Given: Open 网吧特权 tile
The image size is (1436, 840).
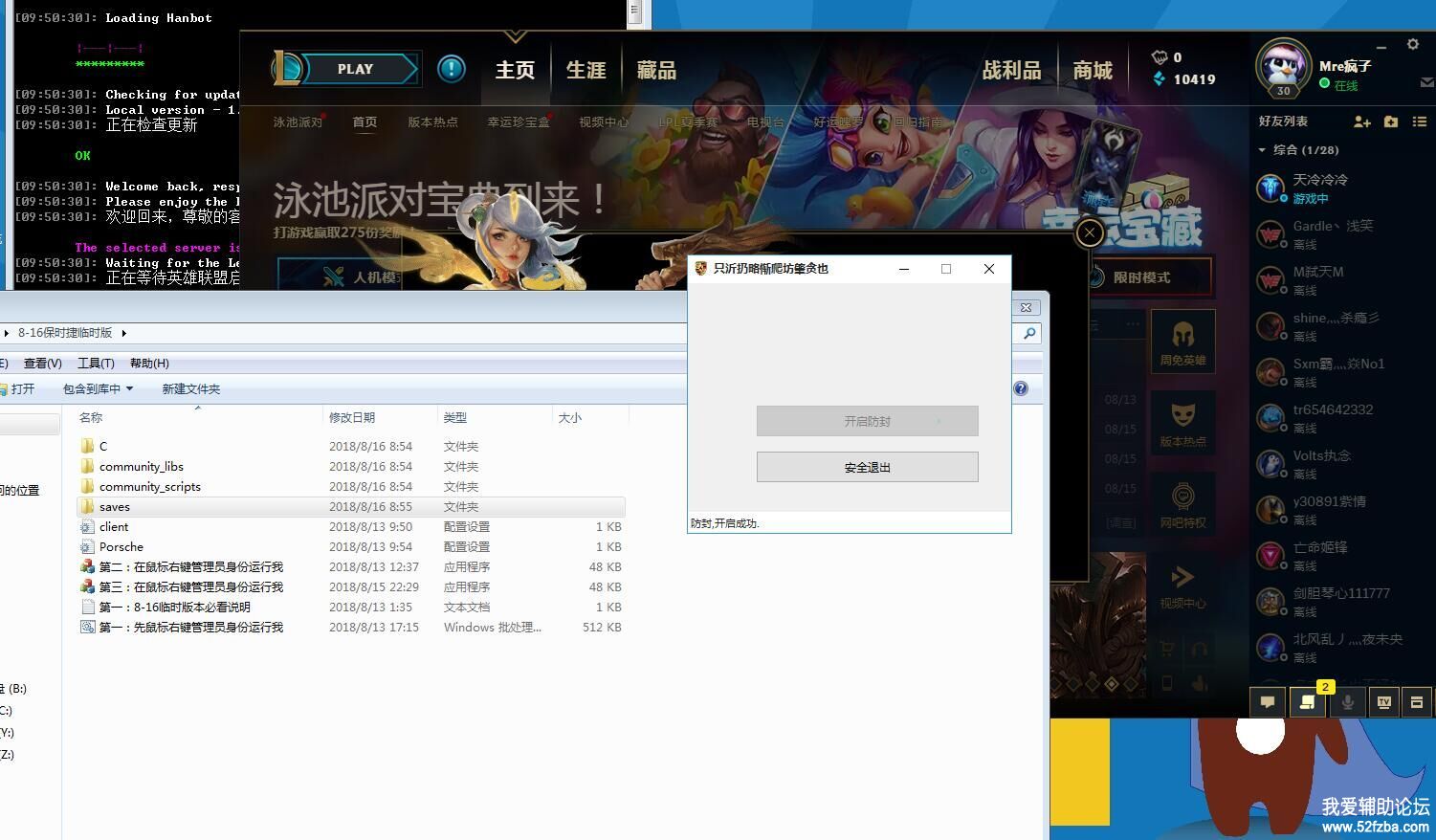Looking at the screenshot, I should (1183, 504).
